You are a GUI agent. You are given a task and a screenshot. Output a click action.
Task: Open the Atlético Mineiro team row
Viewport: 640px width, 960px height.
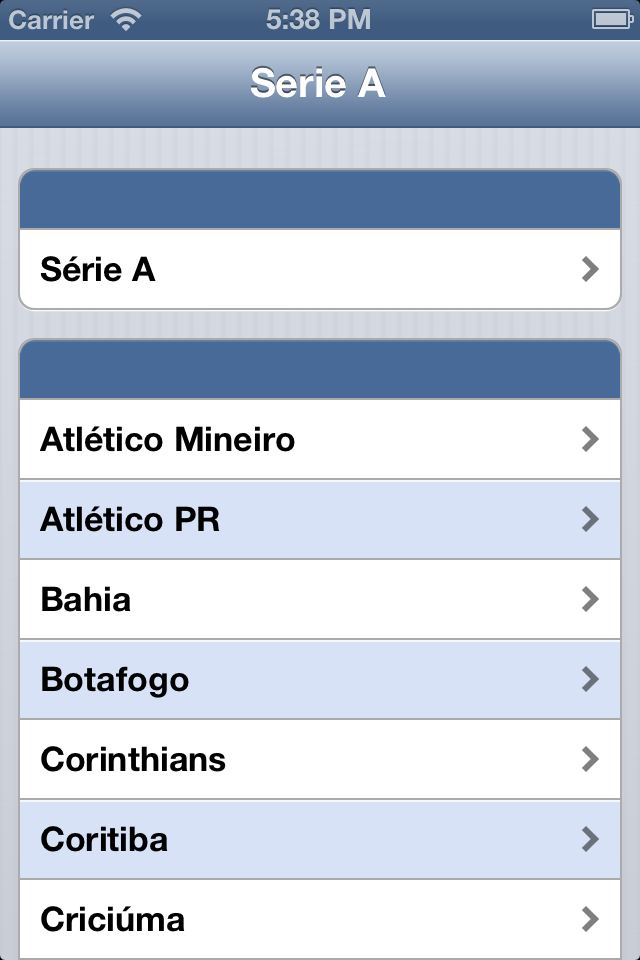pos(168,440)
